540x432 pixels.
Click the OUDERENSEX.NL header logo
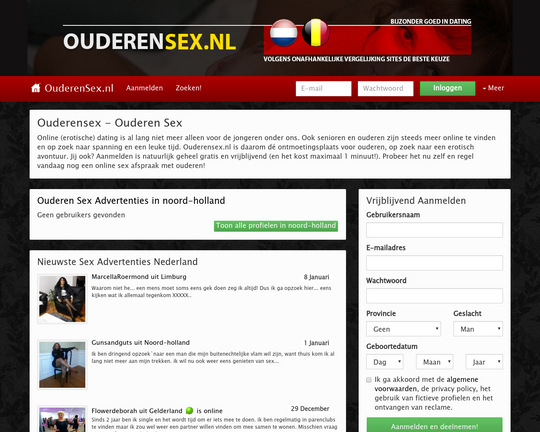pyautogui.click(x=149, y=41)
